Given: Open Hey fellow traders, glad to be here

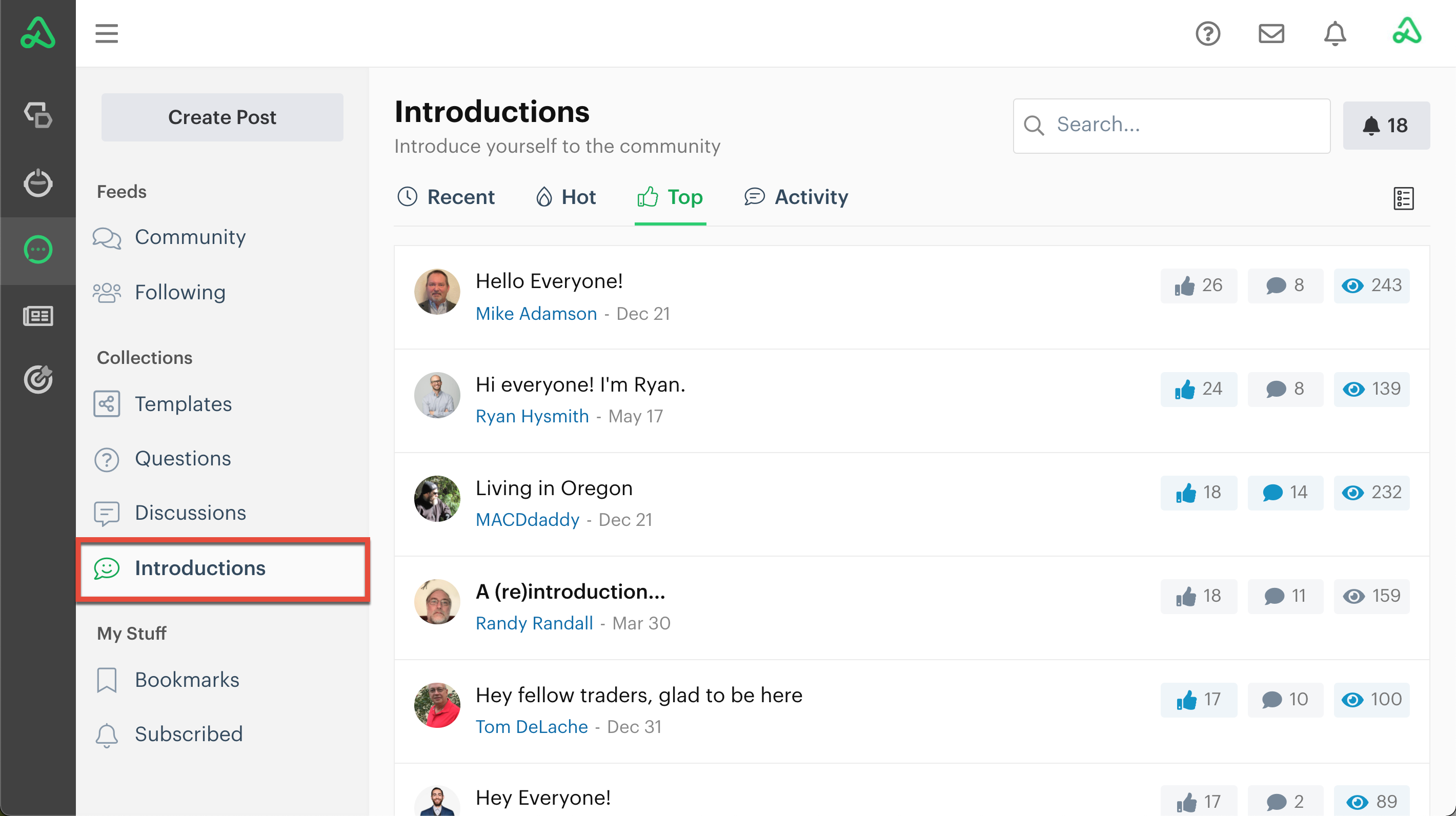Looking at the screenshot, I should click(x=639, y=695).
